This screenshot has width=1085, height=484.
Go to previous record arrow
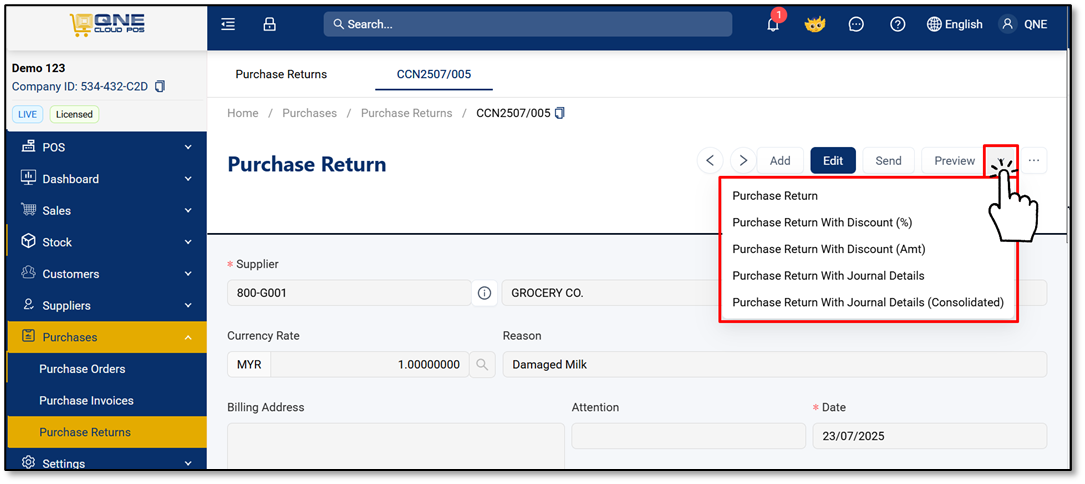tap(709, 161)
